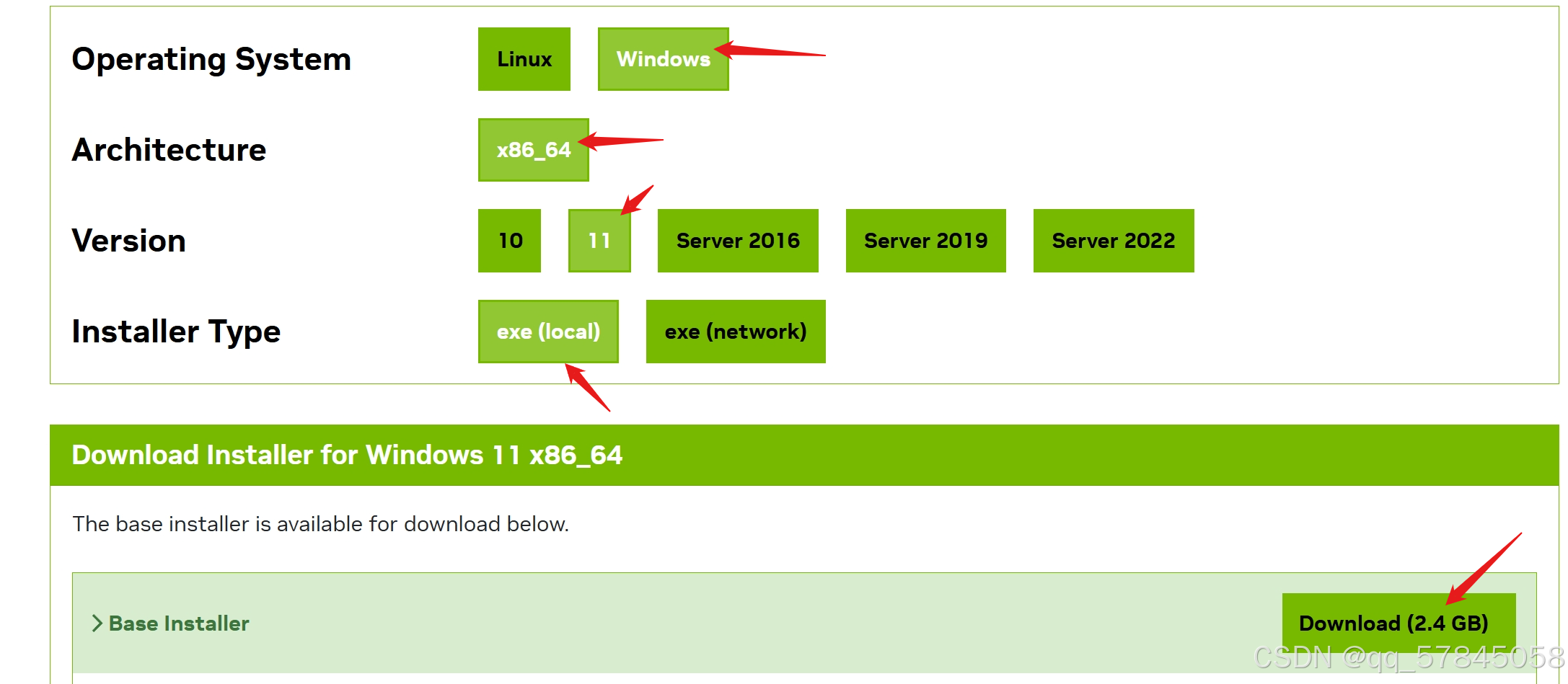The width and height of the screenshot is (1568, 684).
Task: Open the Base Installer label
Action: pos(179,623)
